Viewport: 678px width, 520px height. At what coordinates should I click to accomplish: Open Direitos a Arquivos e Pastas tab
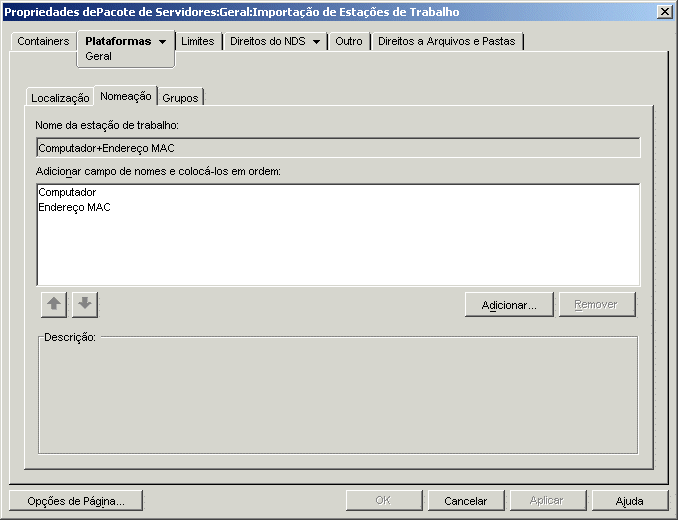click(447, 41)
